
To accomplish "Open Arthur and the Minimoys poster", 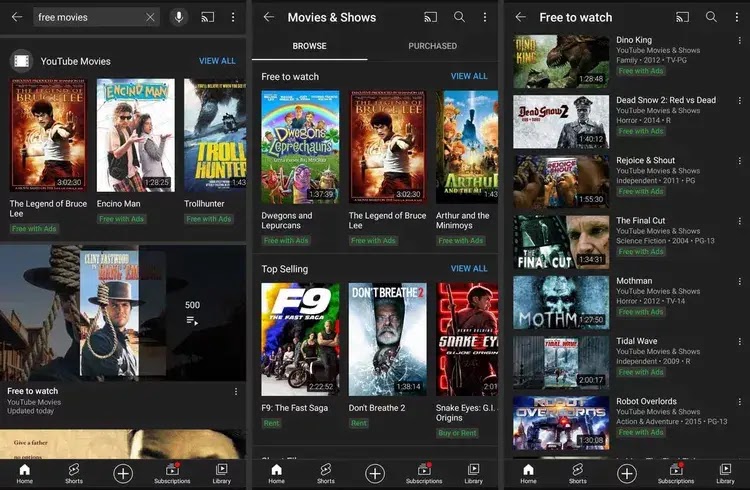I will (467, 147).
